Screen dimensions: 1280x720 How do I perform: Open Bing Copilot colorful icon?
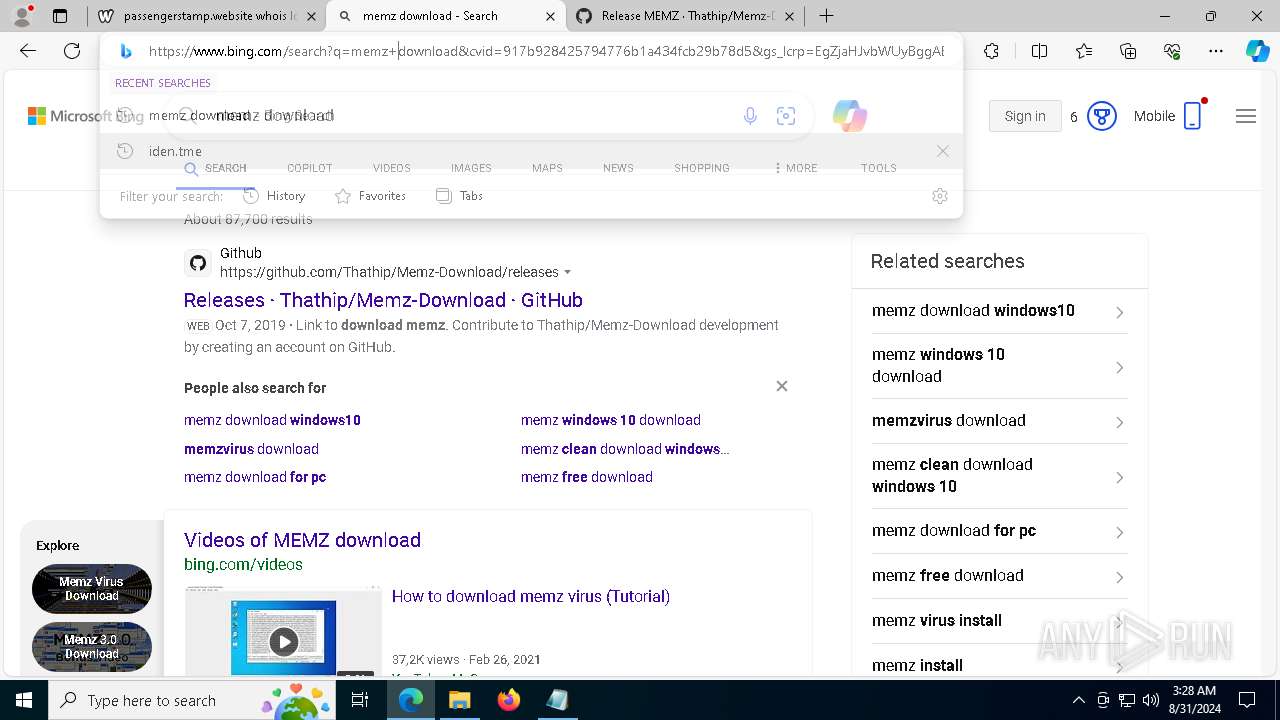coord(849,116)
